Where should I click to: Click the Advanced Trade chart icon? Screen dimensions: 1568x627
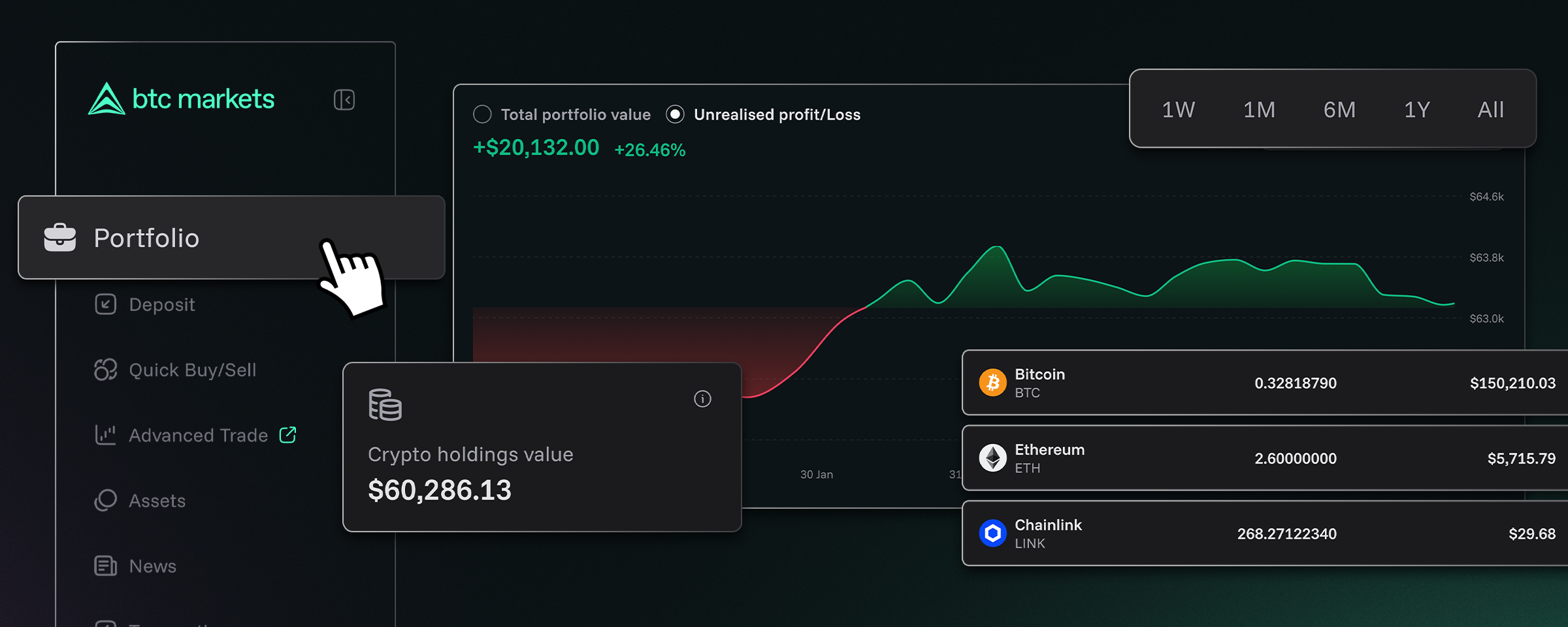pyautogui.click(x=106, y=435)
